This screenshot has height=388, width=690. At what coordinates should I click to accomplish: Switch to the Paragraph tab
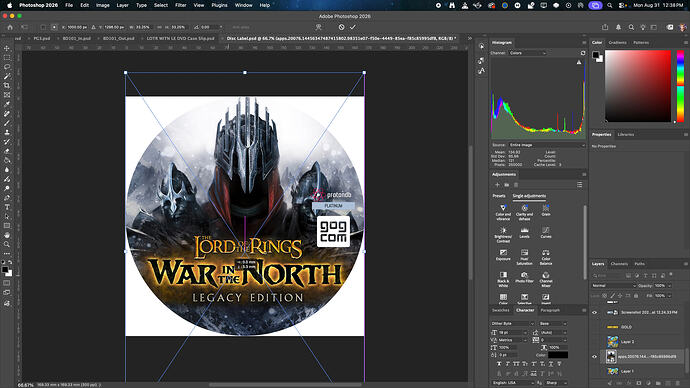[x=550, y=310]
